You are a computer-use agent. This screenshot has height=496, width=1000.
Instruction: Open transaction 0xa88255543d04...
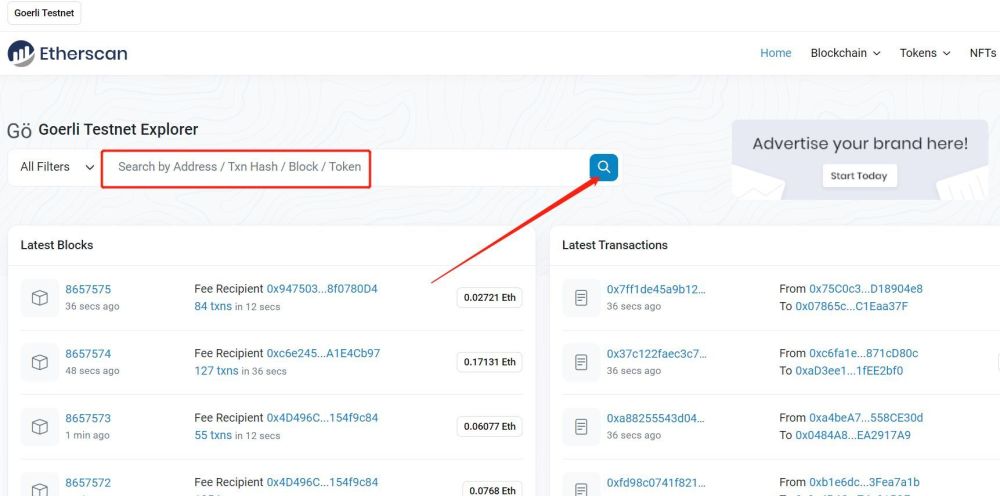pos(656,418)
